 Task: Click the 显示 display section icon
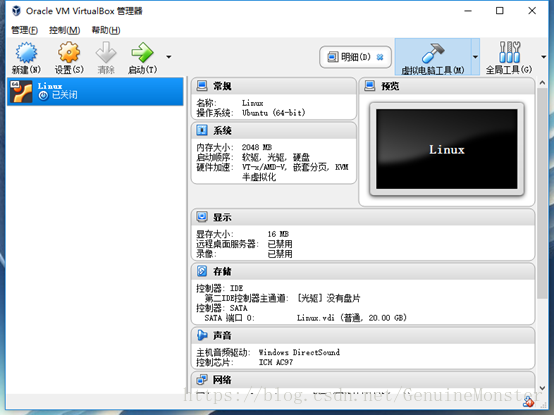click(x=202, y=217)
